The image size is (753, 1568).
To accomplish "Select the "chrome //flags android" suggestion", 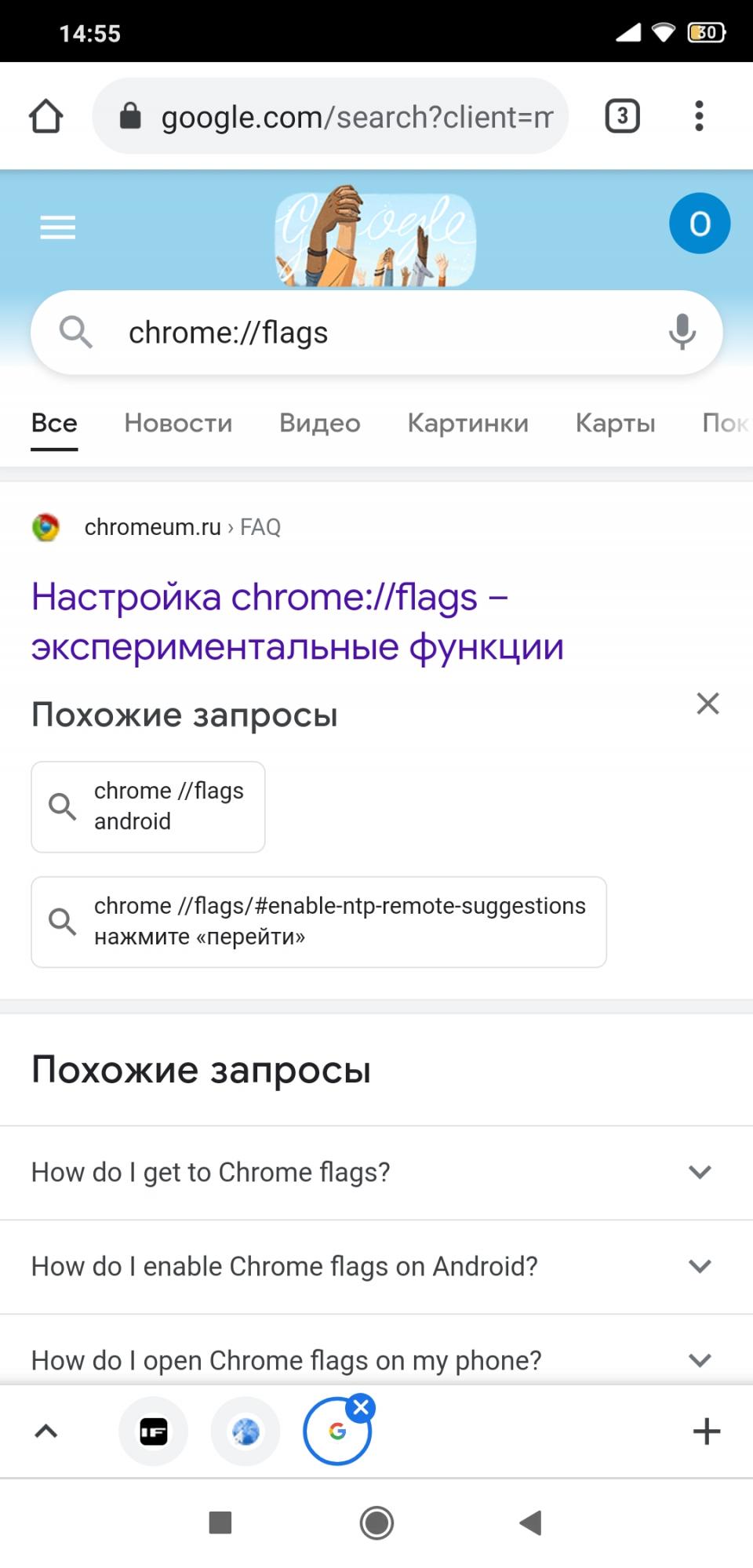I will [x=148, y=806].
